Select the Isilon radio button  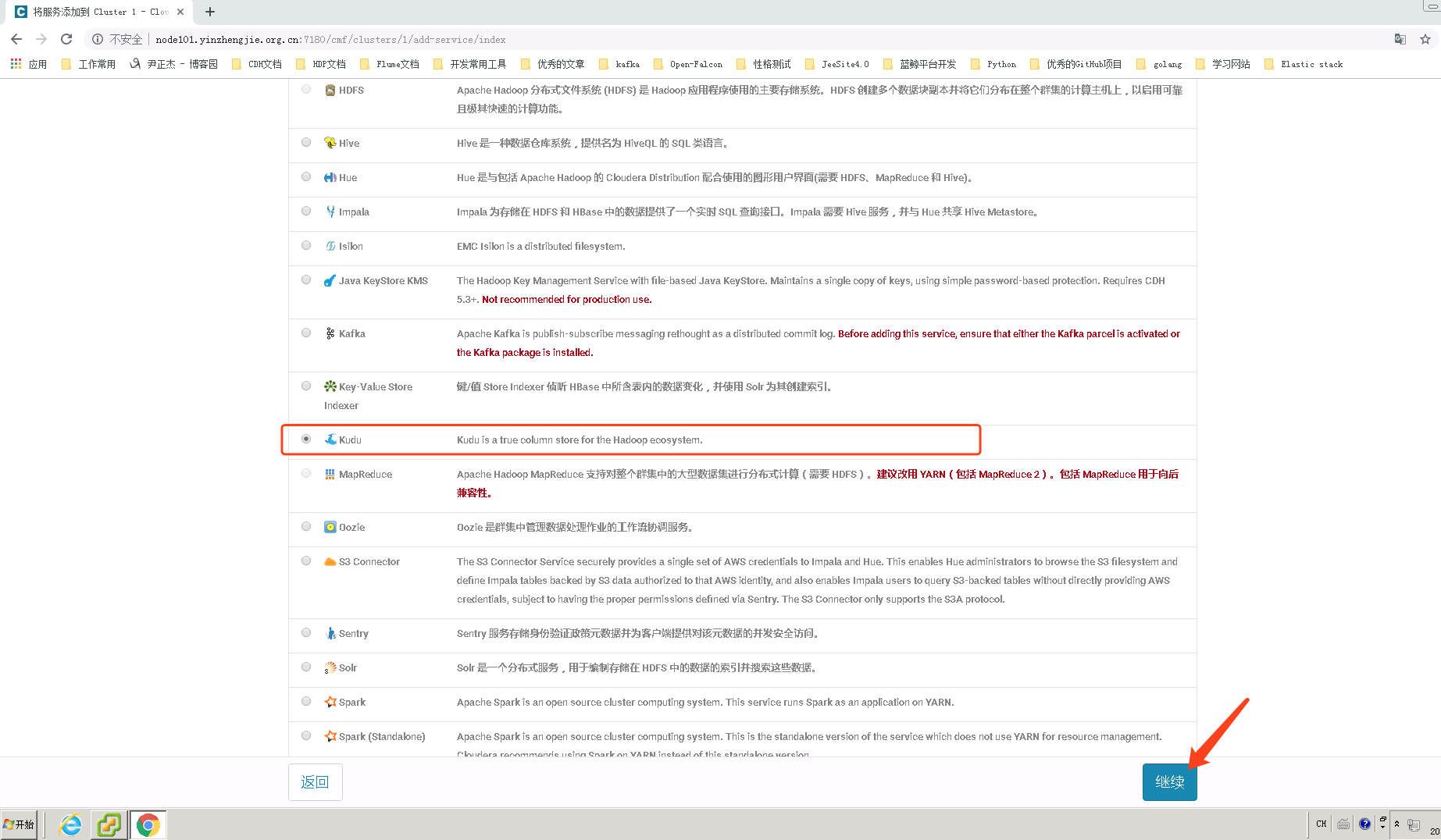tap(306, 245)
